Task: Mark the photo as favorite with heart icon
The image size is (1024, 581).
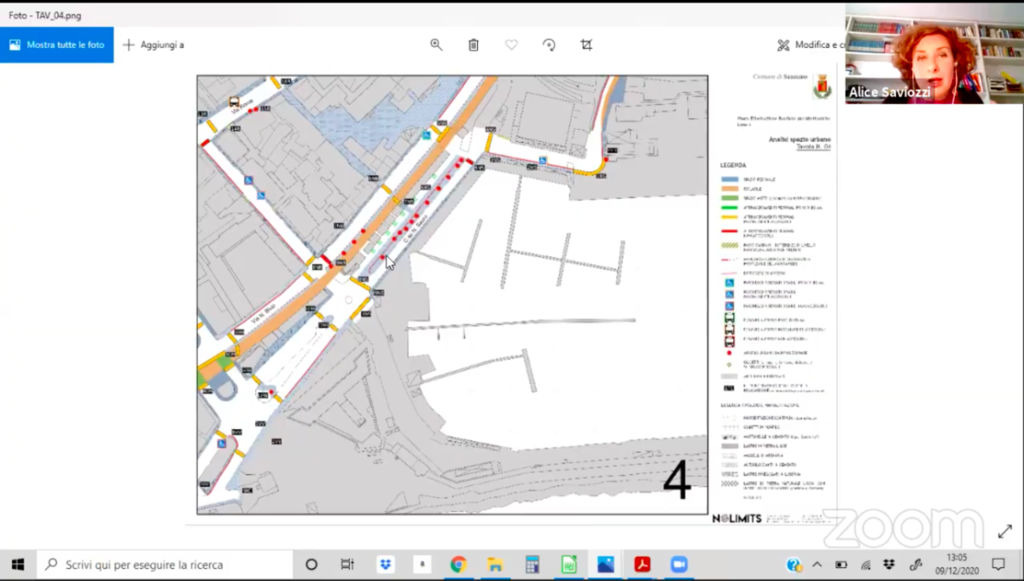Action: pos(511,45)
